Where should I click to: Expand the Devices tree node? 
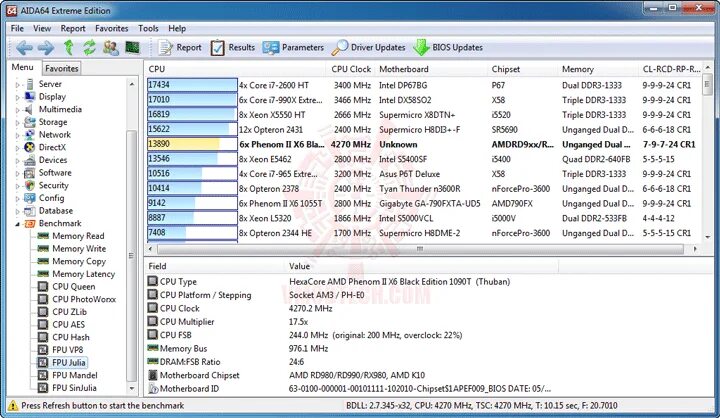(17, 161)
